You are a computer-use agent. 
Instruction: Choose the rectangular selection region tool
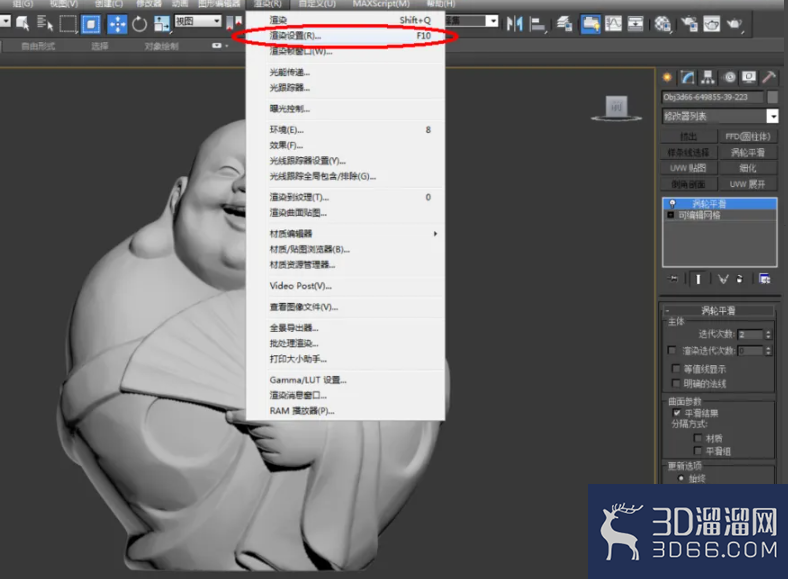pyautogui.click(x=68, y=24)
